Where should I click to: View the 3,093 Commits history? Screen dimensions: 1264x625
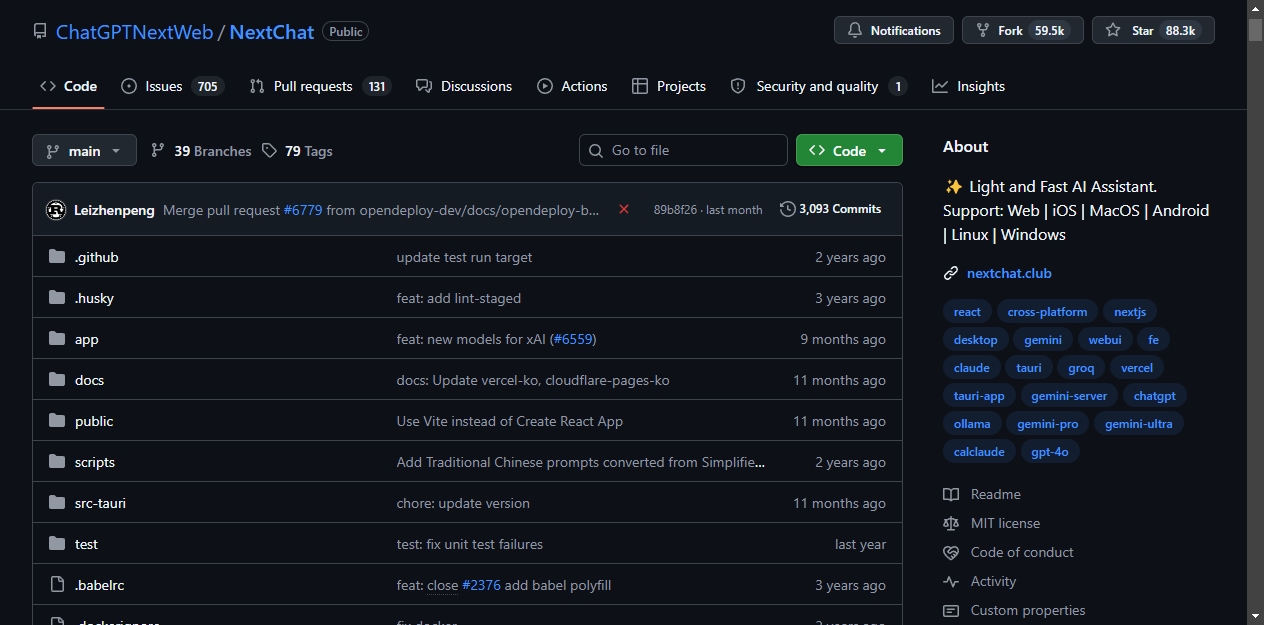pos(831,209)
